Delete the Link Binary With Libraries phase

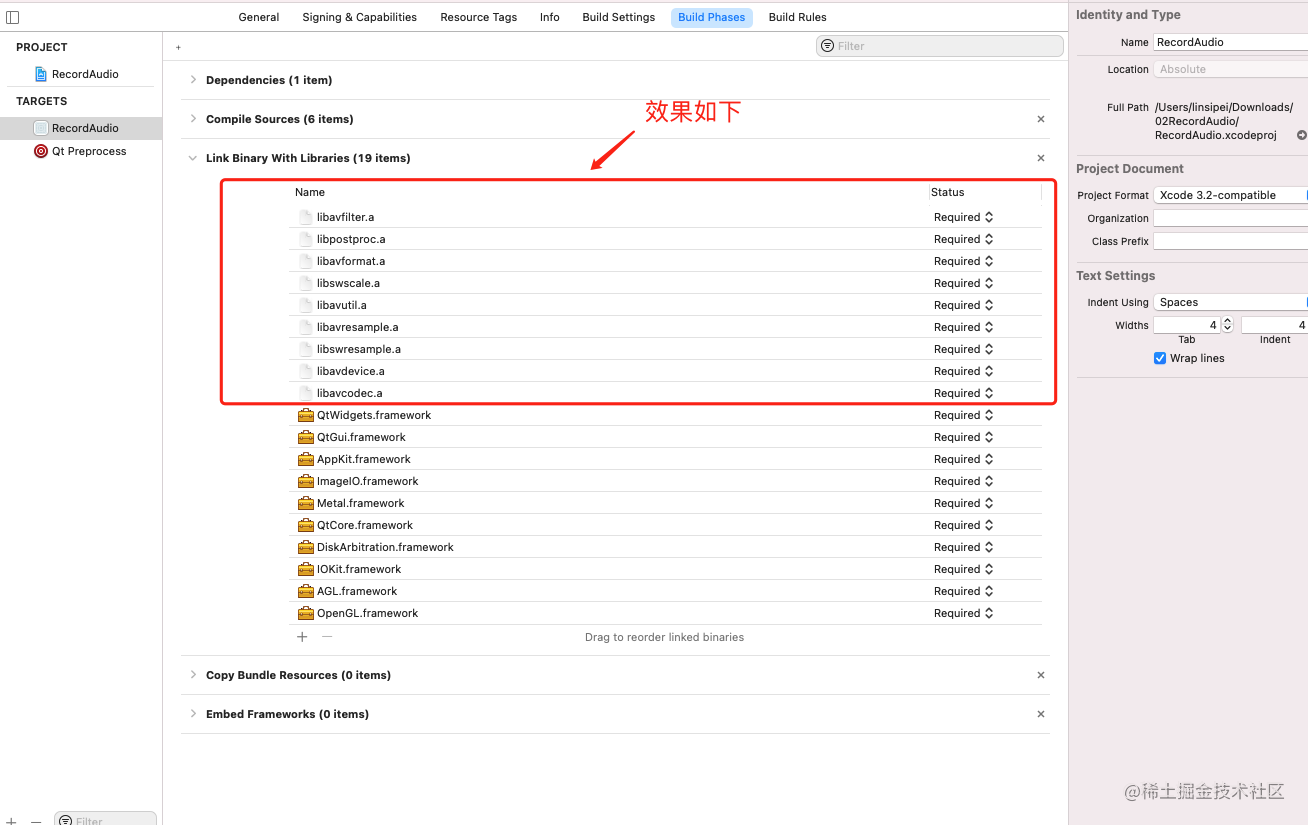click(x=1041, y=158)
